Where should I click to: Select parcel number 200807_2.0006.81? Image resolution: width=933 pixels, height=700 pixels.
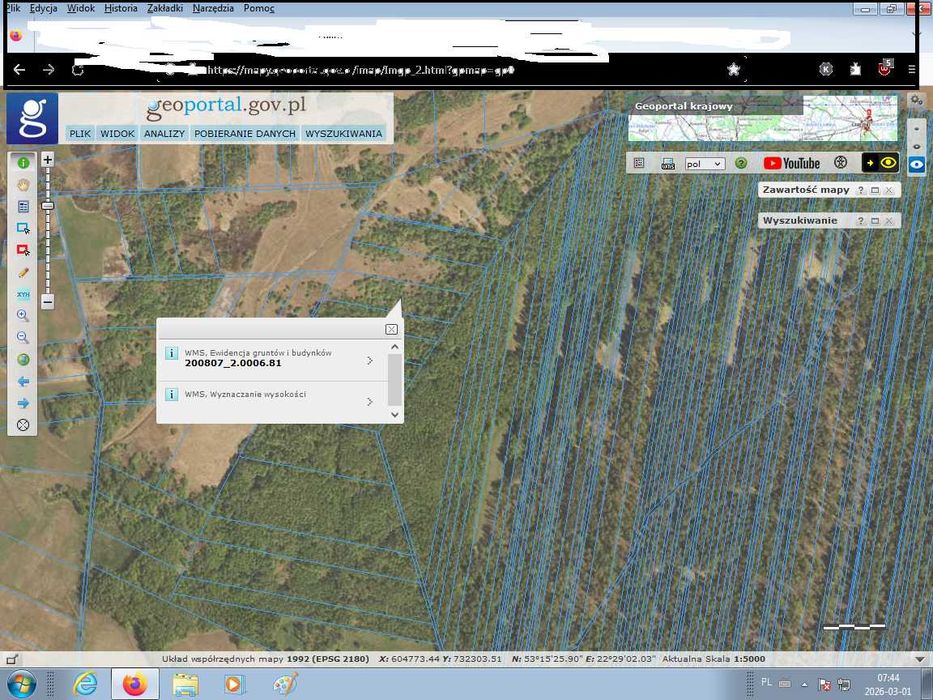click(x=233, y=363)
